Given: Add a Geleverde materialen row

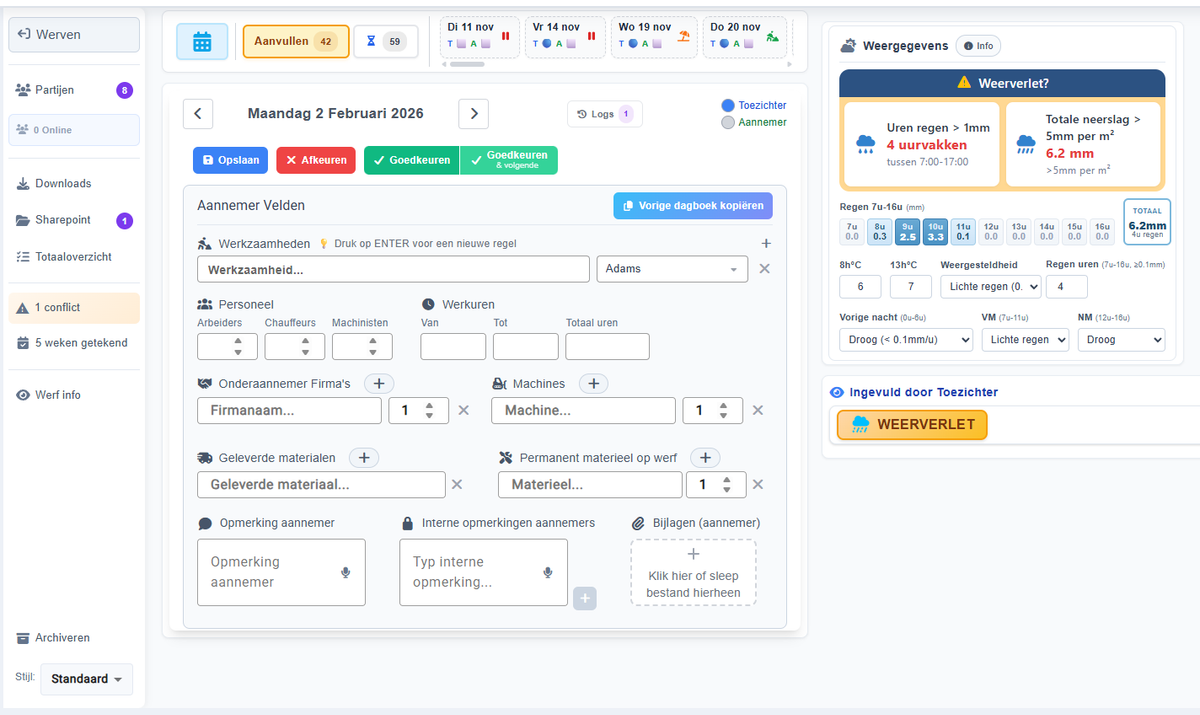Looking at the screenshot, I should (x=364, y=457).
